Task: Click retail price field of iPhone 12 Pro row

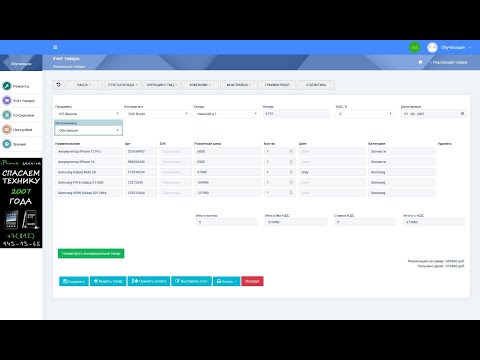Action: coord(228,151)
